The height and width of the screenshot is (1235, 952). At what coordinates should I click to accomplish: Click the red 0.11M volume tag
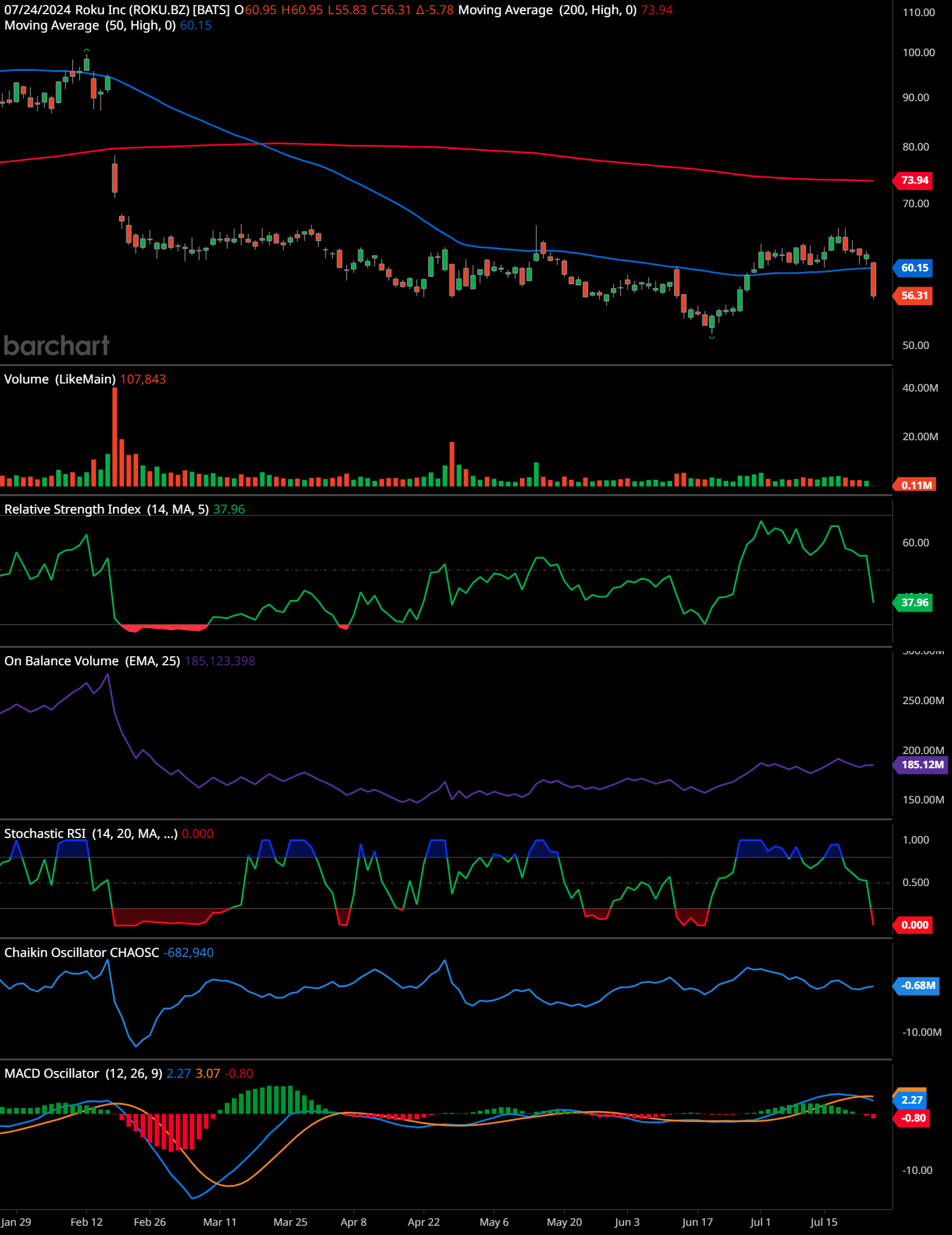[916, 485]
